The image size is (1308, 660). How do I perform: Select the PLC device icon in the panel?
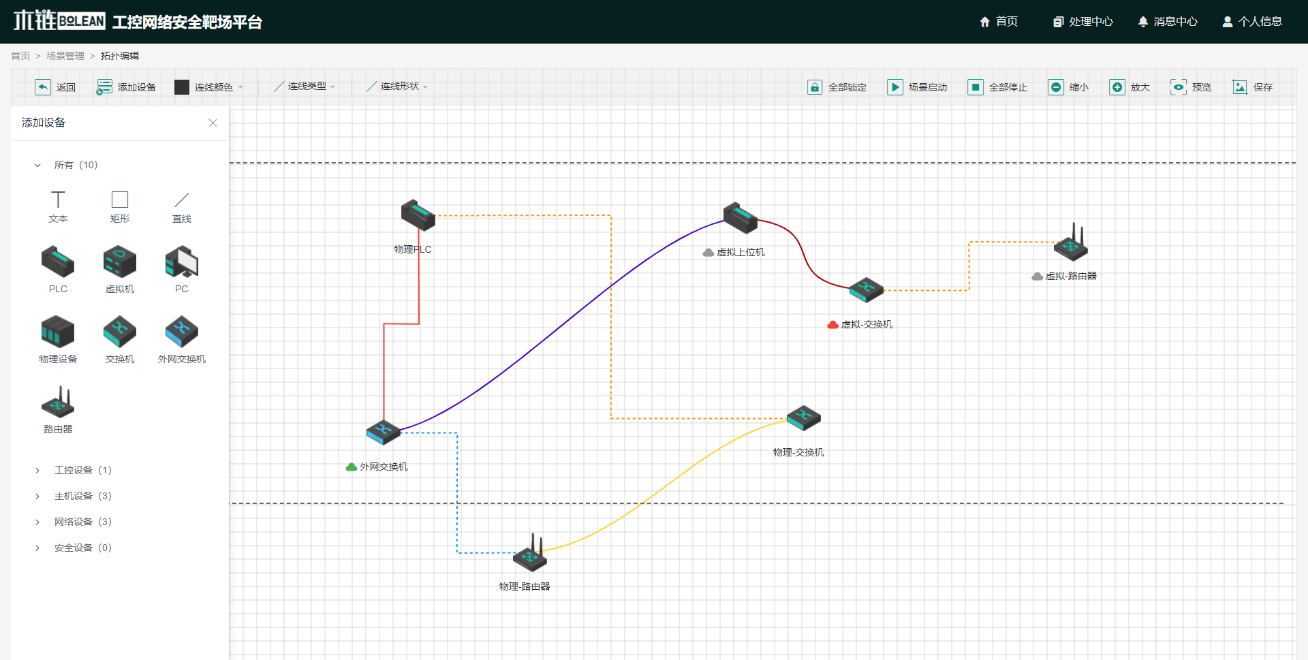point(58,263)
